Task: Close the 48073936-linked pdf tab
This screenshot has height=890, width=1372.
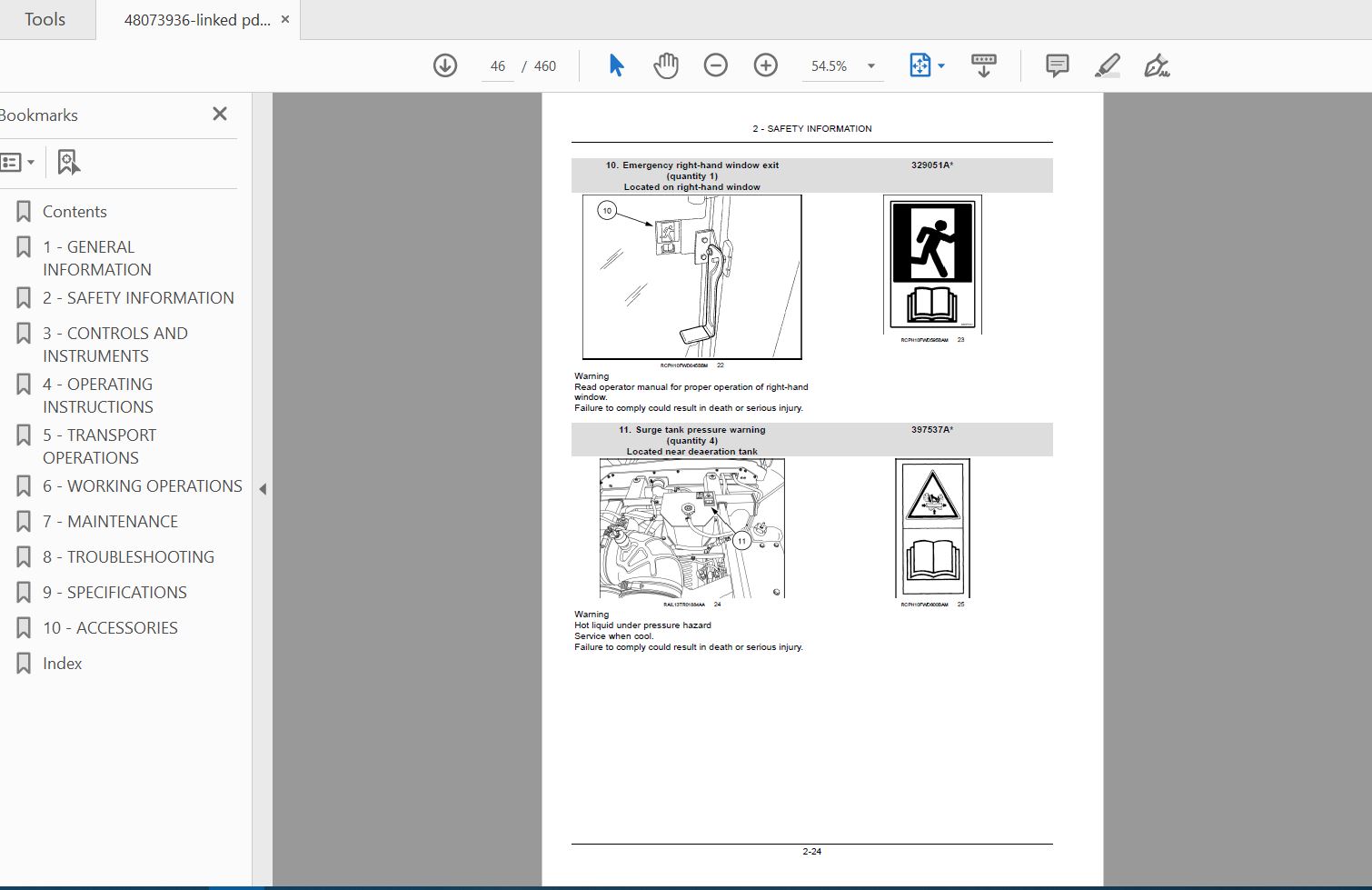Action: 284,19
